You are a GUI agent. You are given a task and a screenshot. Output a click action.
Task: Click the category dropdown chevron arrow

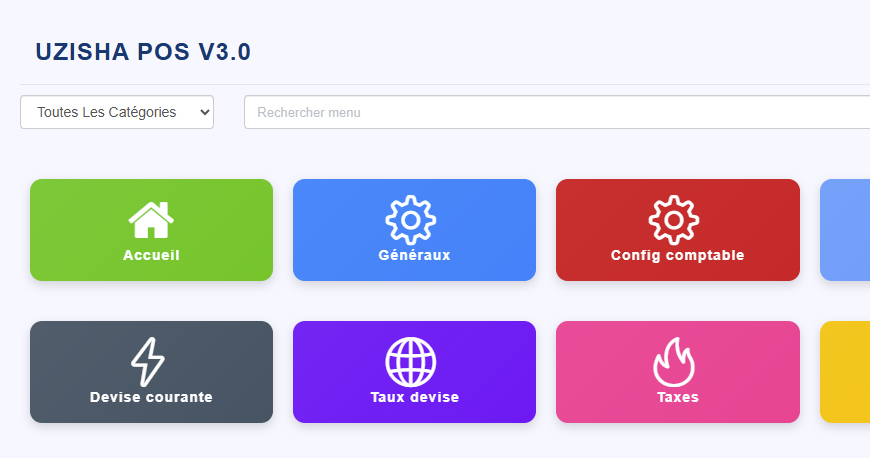tap(205, 113)
